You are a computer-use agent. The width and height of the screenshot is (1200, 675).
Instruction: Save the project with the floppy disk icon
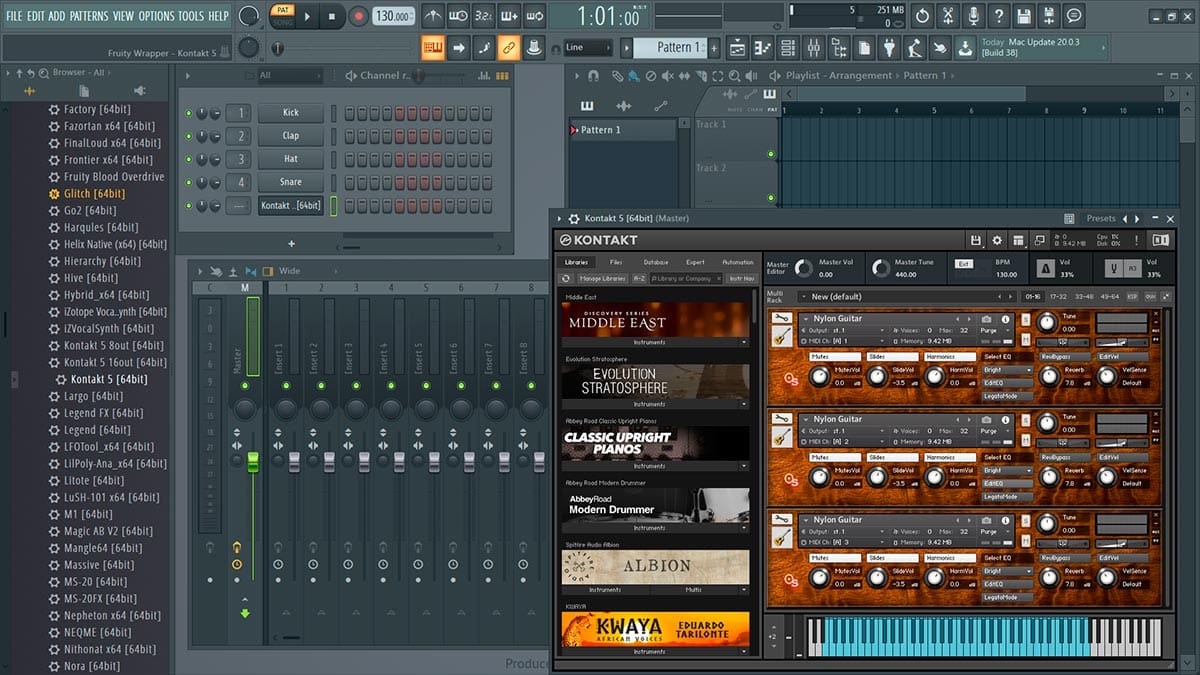[1023, 16]
